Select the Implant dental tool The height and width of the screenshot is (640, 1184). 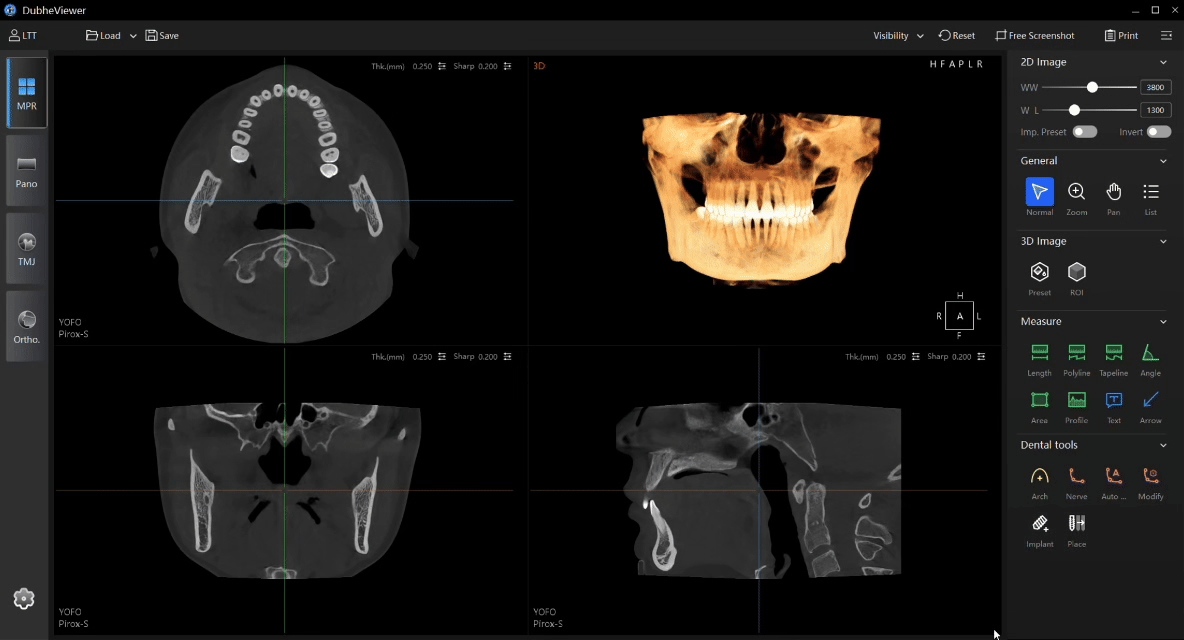point(1039,524)
